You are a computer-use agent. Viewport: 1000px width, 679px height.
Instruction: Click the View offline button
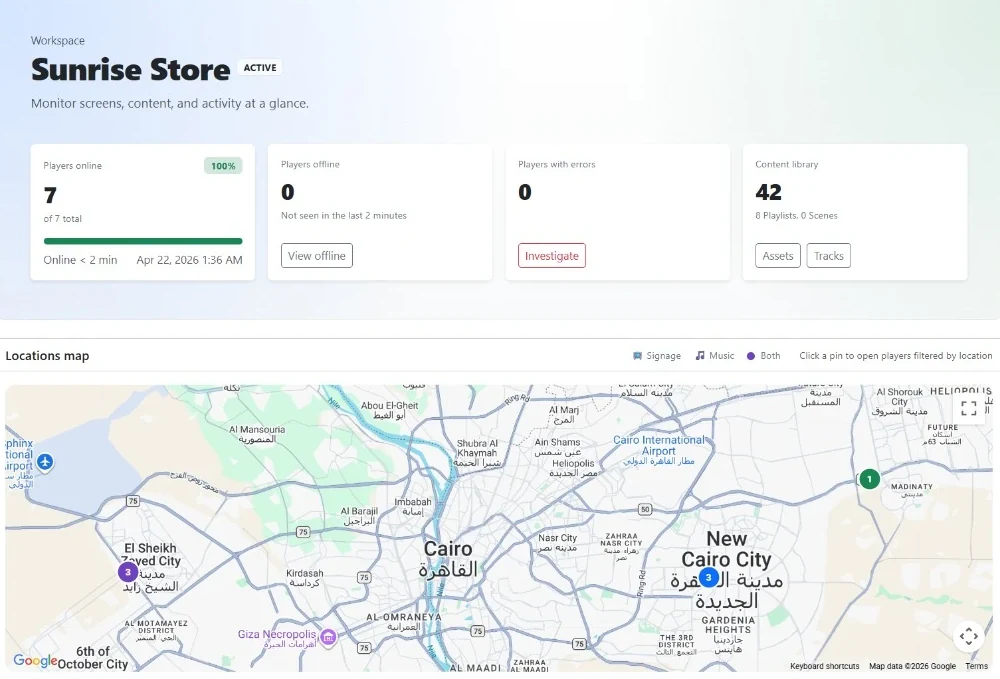coord(315,255)
